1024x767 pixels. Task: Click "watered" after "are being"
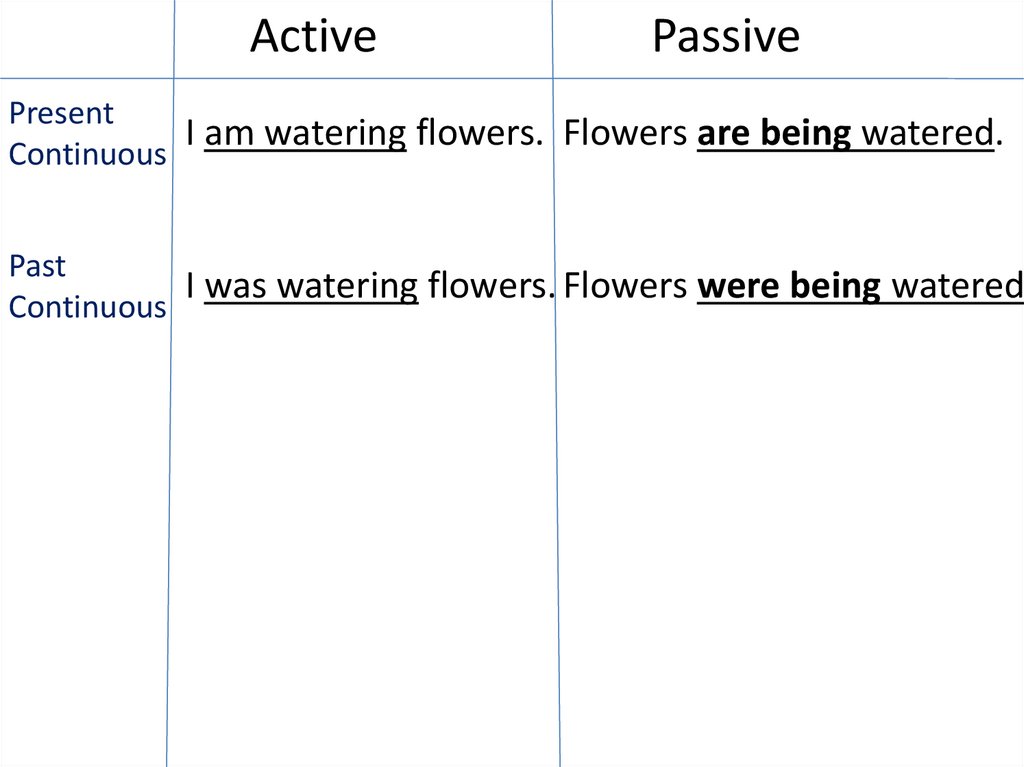[926, 133]
